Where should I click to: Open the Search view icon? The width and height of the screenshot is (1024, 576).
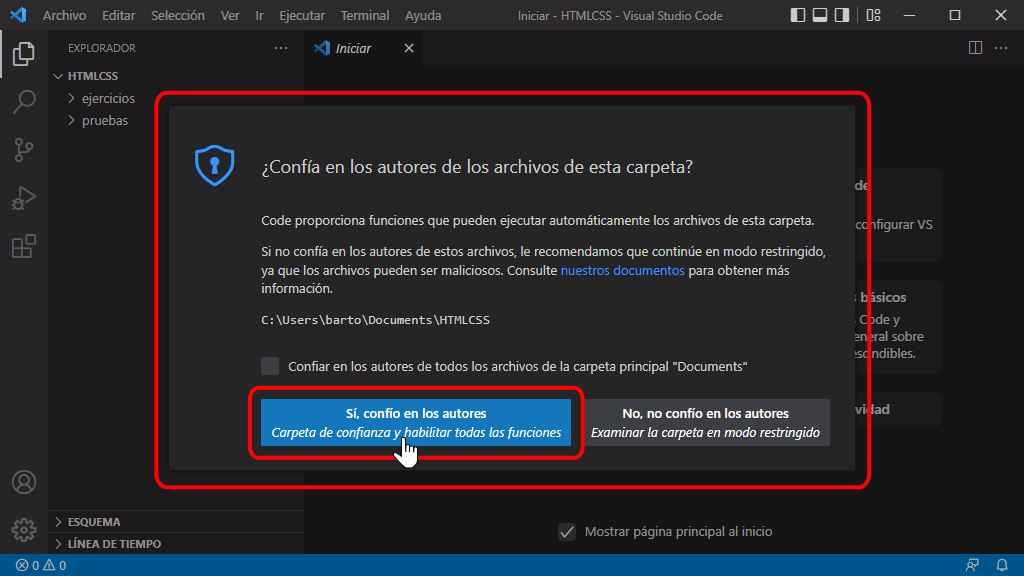click(x=24, y=101)
